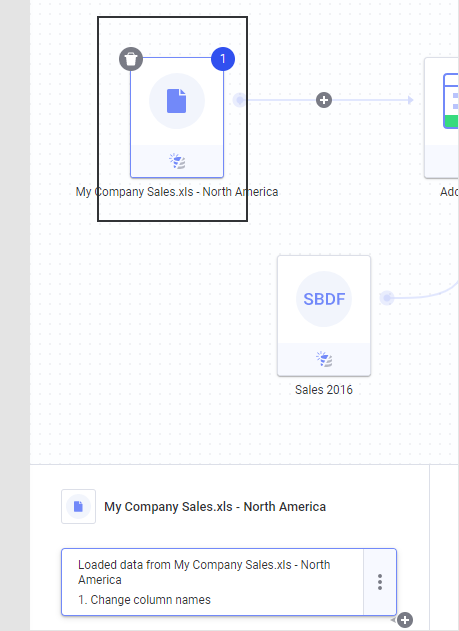Insert step with plus on connector line
Viewport: 459px width, 631px height.
tap(324, 100)
